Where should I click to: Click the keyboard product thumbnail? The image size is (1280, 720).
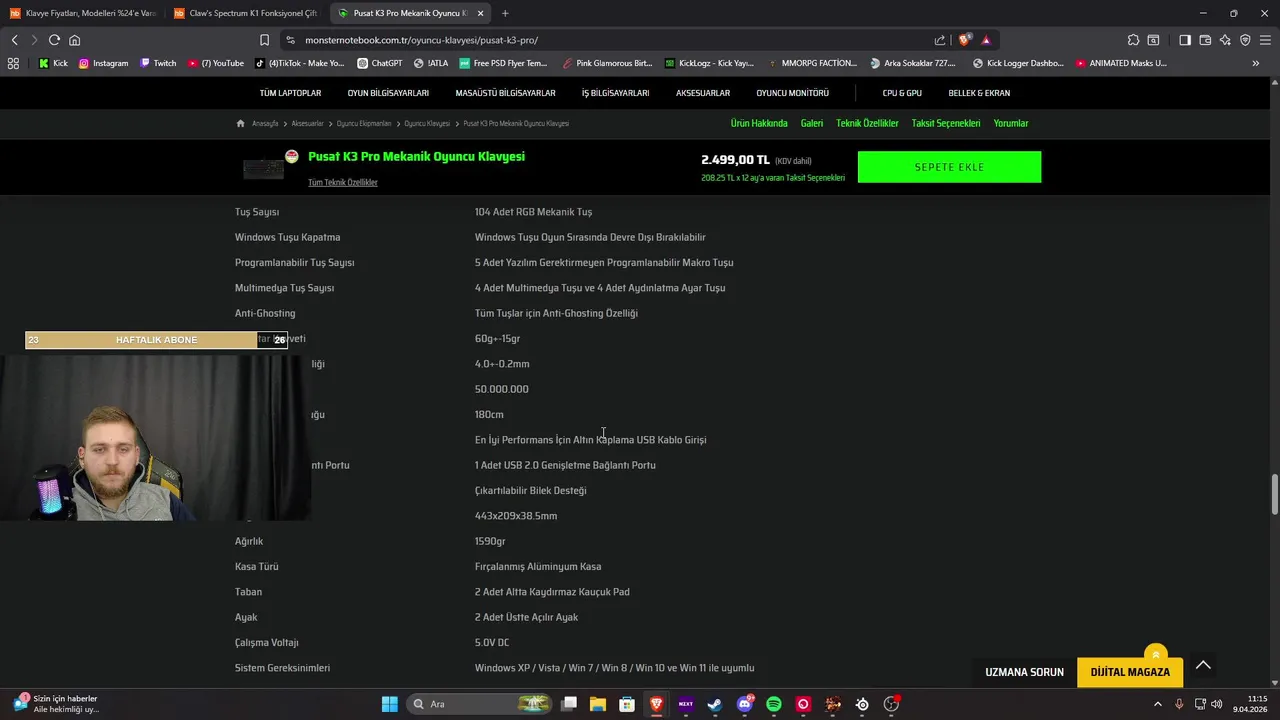(264, 168)
